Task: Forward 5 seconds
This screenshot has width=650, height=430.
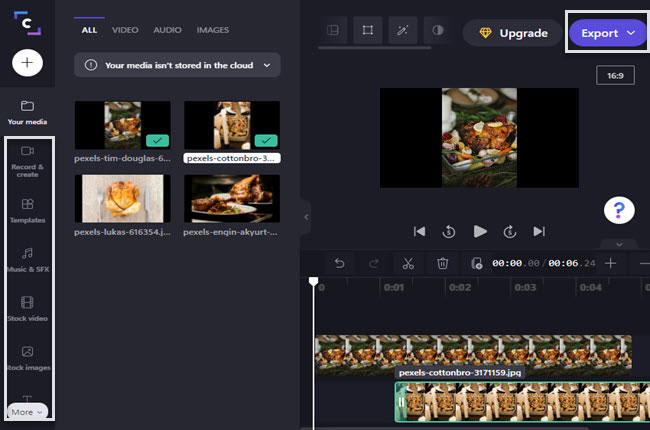Action: point(510,231)
